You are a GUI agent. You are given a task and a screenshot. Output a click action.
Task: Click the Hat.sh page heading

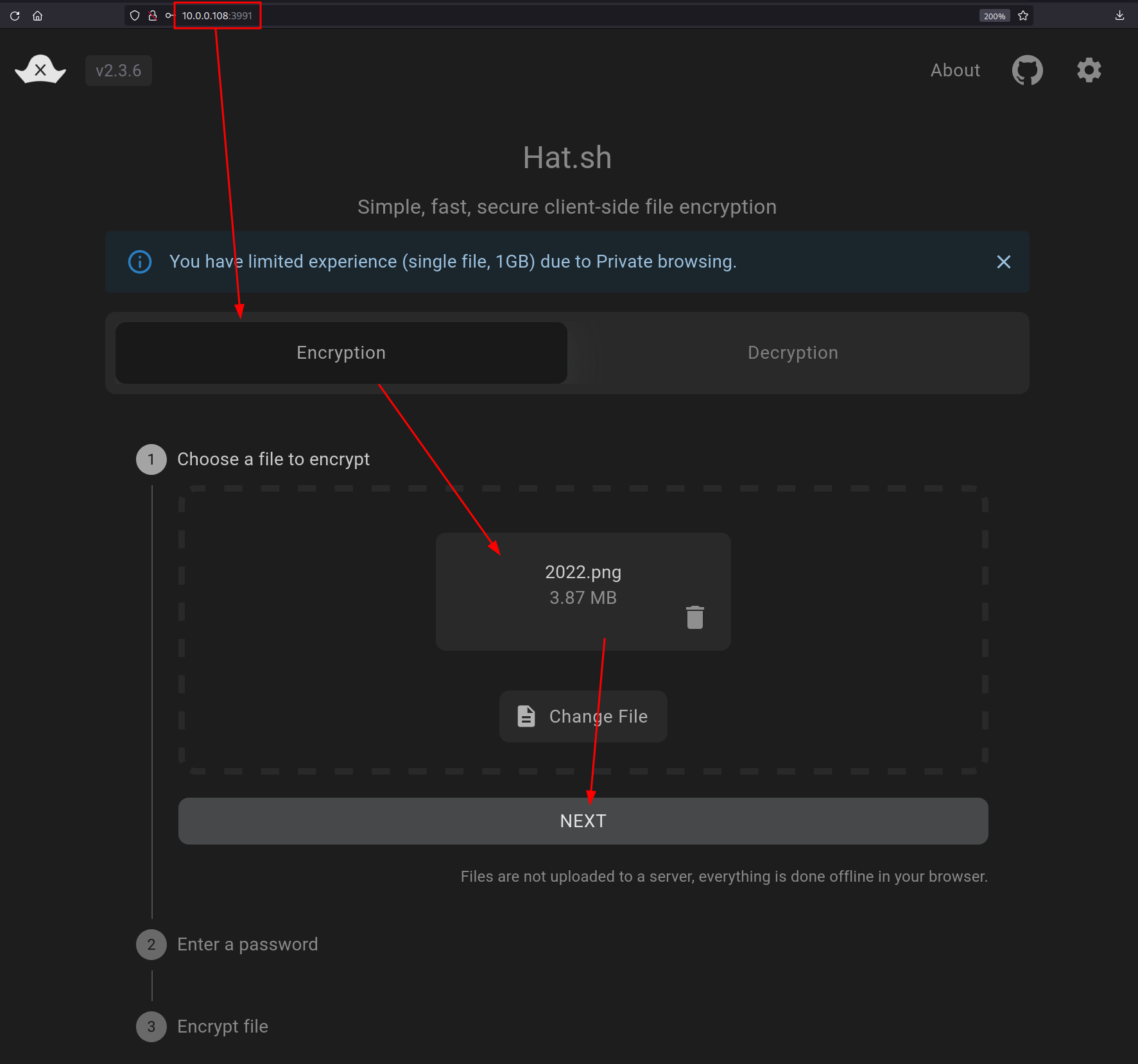tap(567, 158)
